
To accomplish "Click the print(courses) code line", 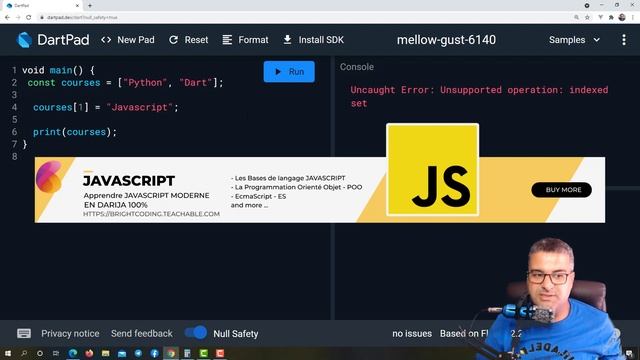I will click(75, 132).
